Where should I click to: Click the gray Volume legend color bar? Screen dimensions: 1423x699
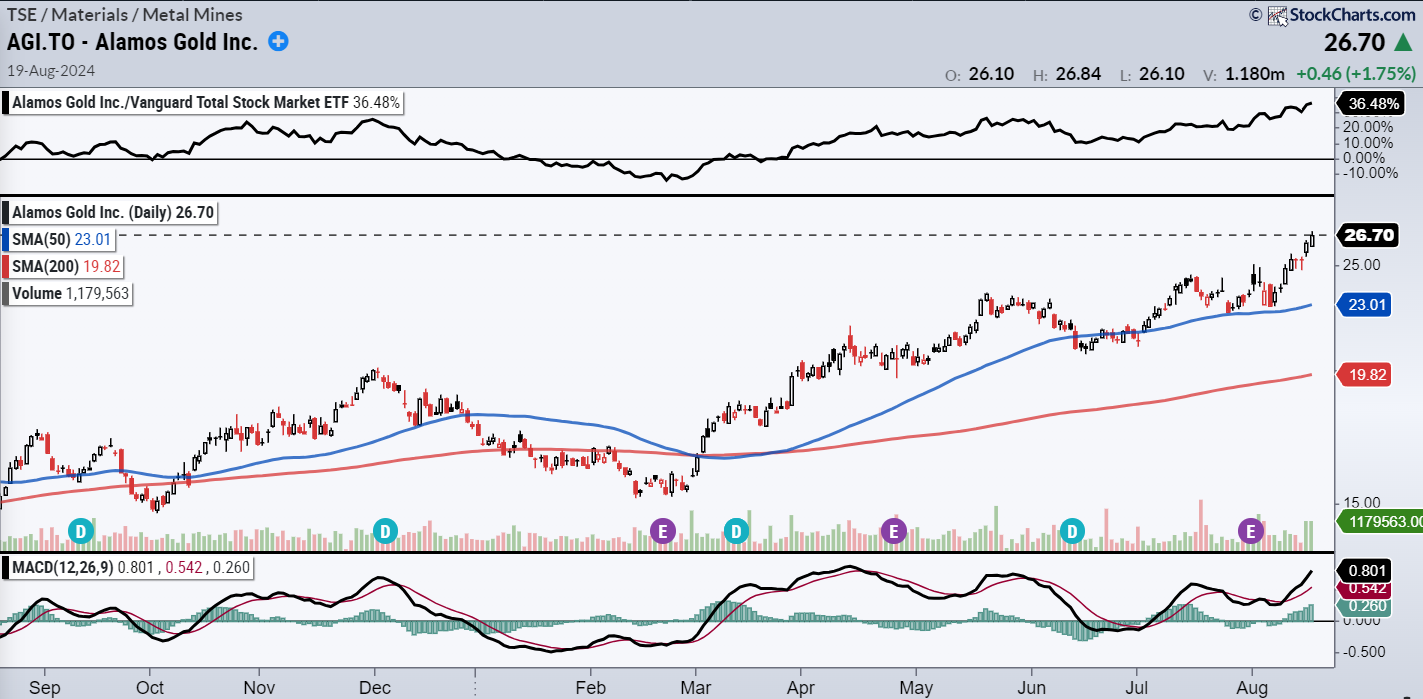tap(6, 293)
